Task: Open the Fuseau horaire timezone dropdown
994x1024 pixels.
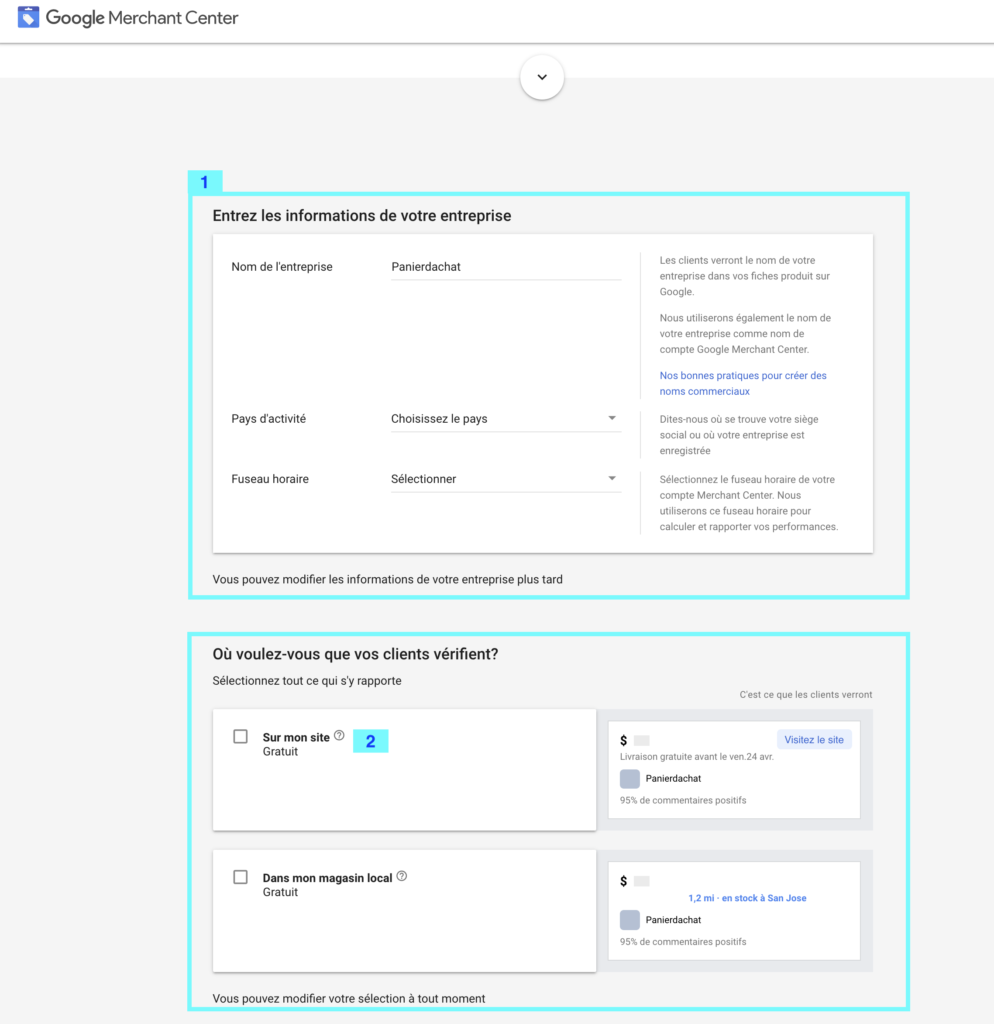Action: pos(505,479)
